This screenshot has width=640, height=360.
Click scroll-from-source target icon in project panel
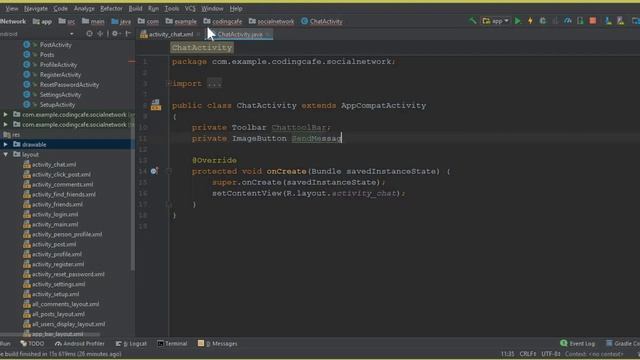pyautogui.click(x=89, y=34)
